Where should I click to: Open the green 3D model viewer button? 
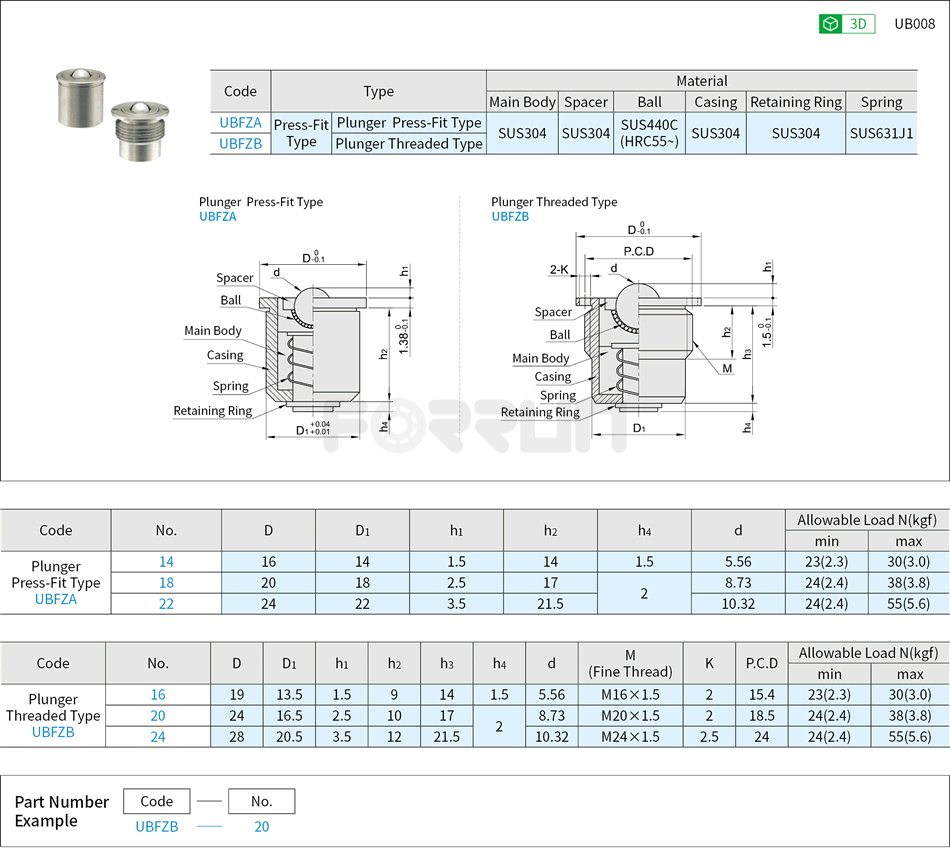coord(846,24)
